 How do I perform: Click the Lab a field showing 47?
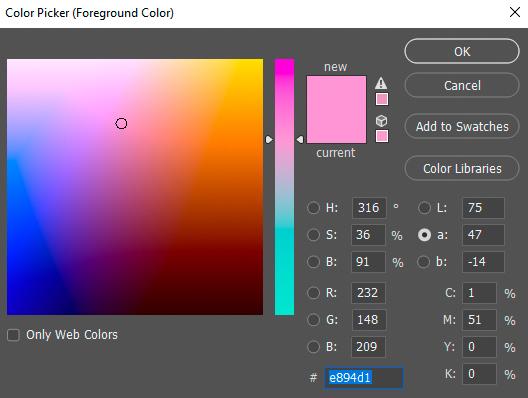[483, 235]
